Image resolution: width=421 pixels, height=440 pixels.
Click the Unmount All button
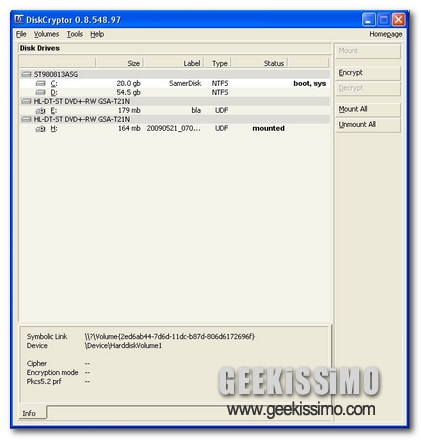(368, 125)
